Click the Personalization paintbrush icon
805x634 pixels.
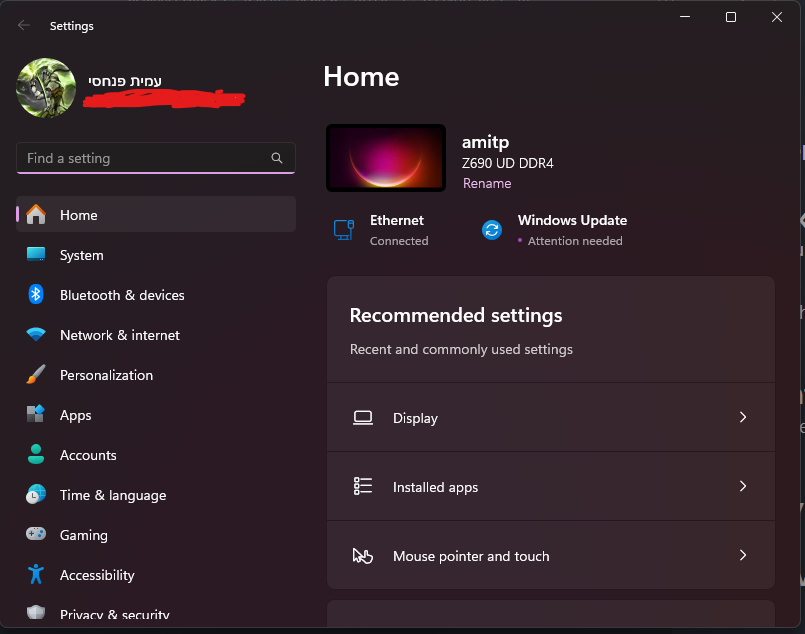(36, 375)
